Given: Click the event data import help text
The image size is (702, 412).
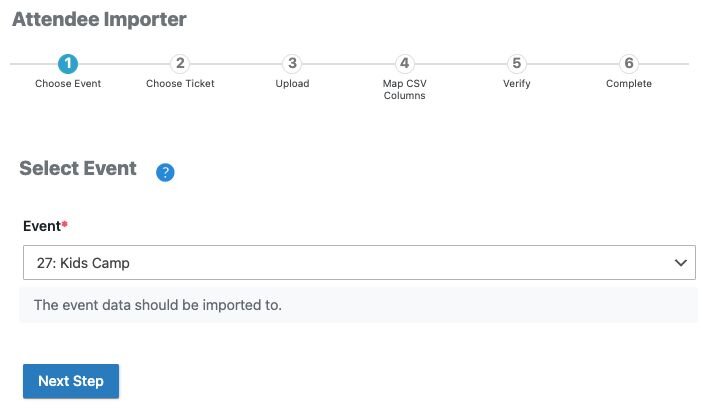Looking at the screenshot, I should coord(158,305).
